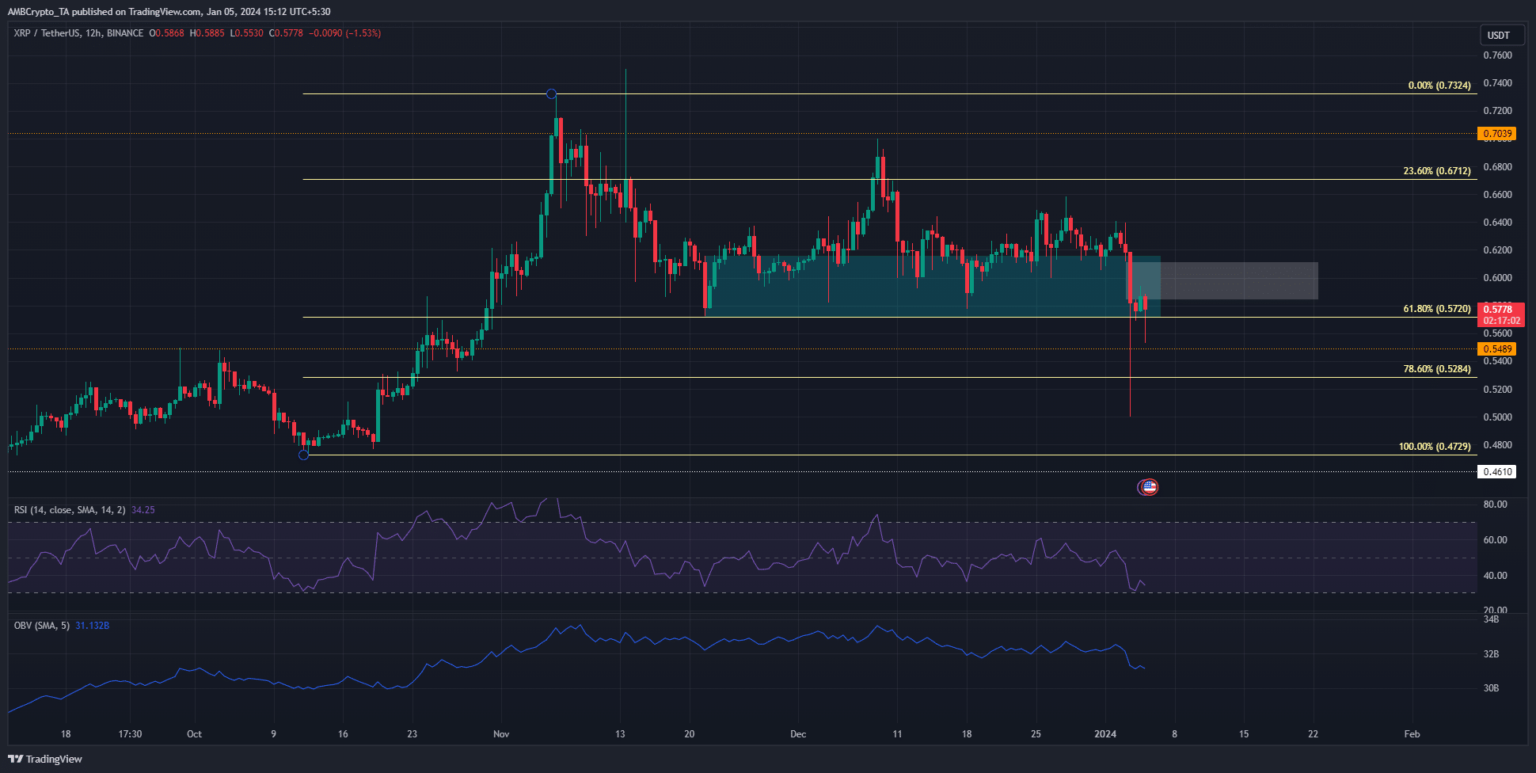
Task: Click the US flag economic event icon
Action: point(1149,487)
